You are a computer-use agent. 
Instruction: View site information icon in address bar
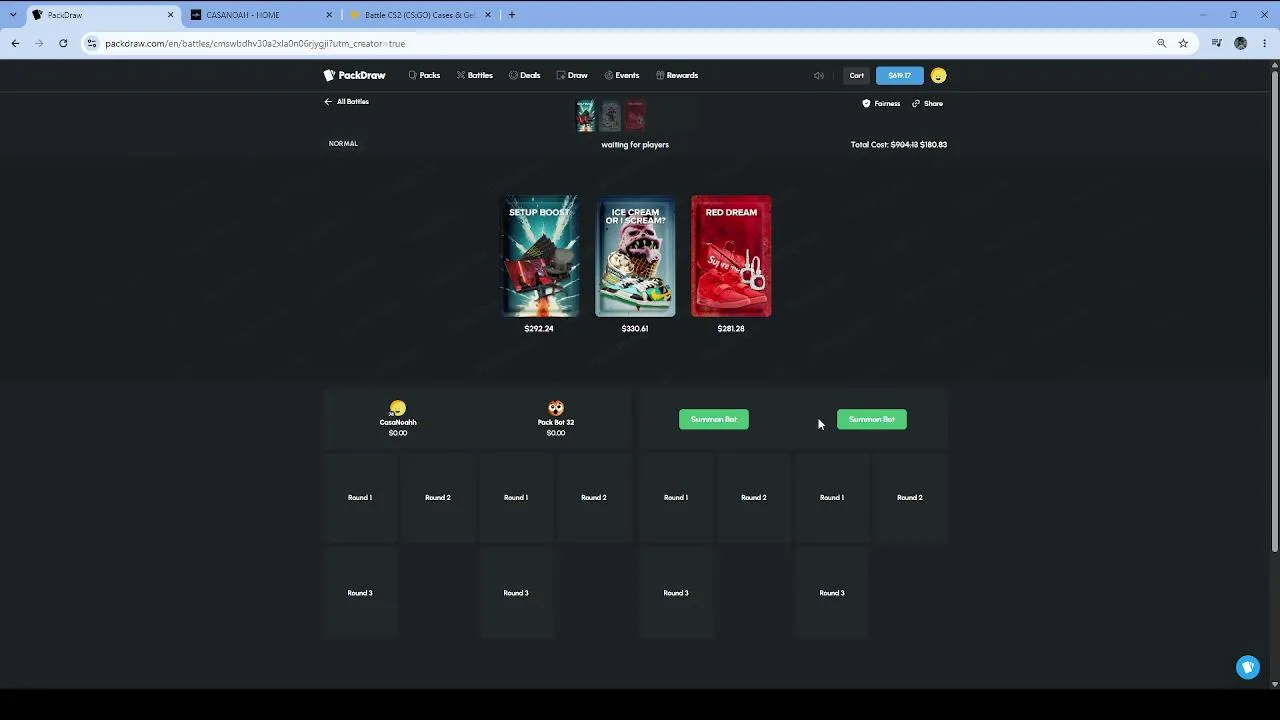[92, 43]
